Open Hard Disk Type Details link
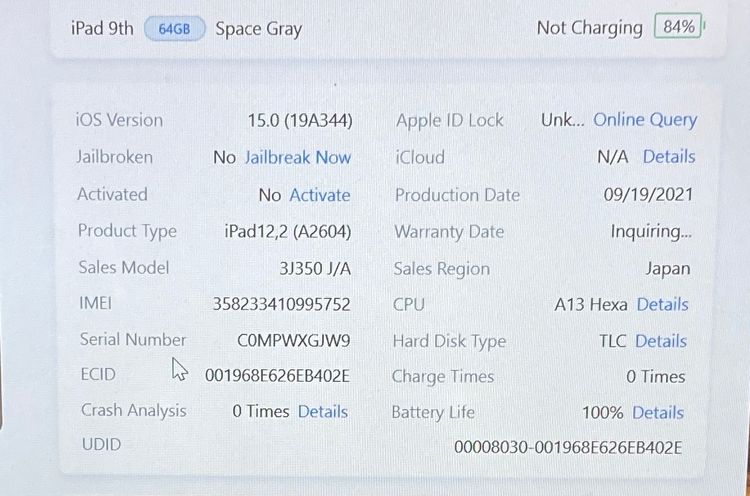This screenshot has height=496, width=750. pyautogui.click(x=661, y=341)
